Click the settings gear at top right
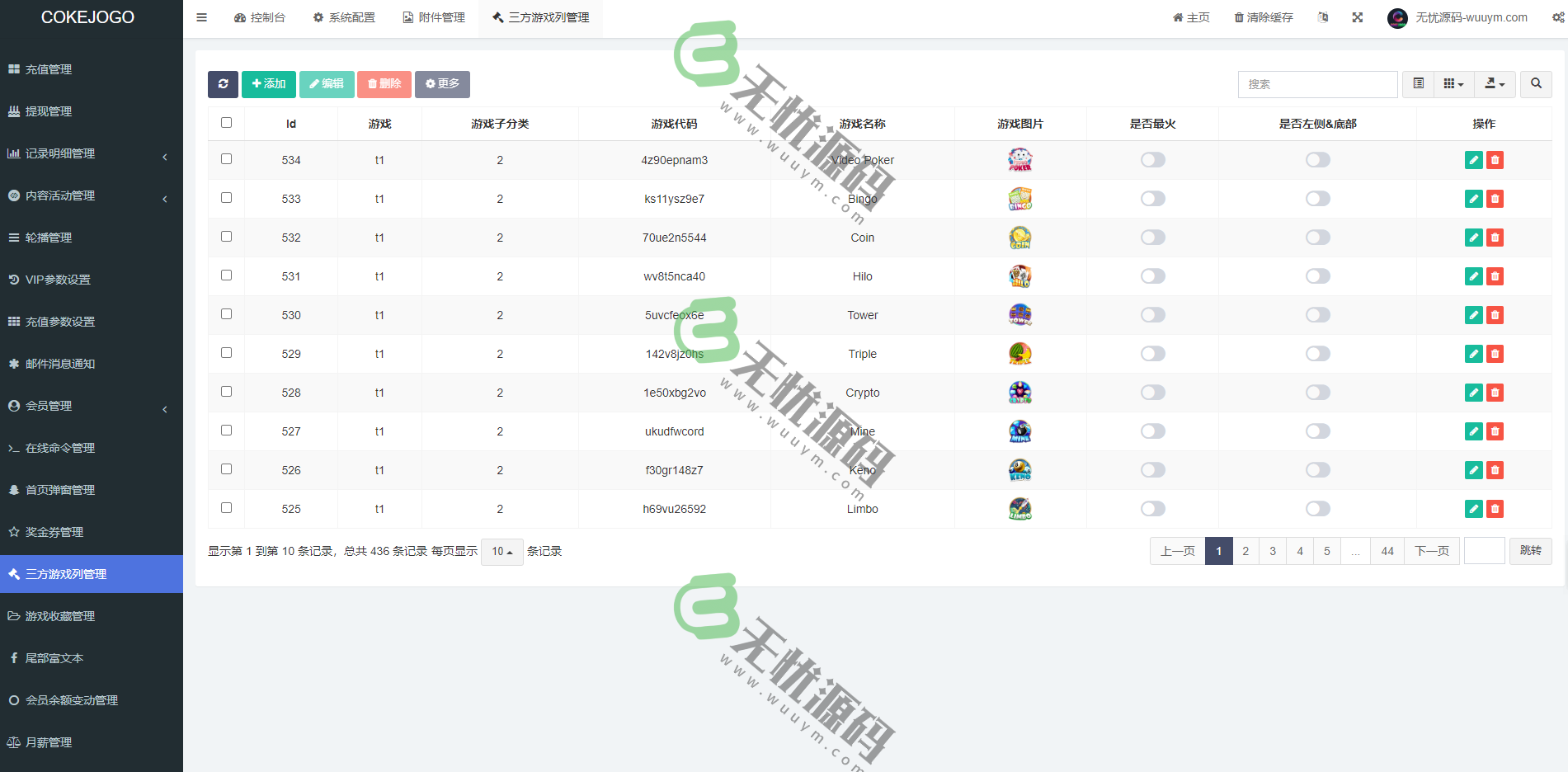The image size is (1568, 772). [1557, 17]
